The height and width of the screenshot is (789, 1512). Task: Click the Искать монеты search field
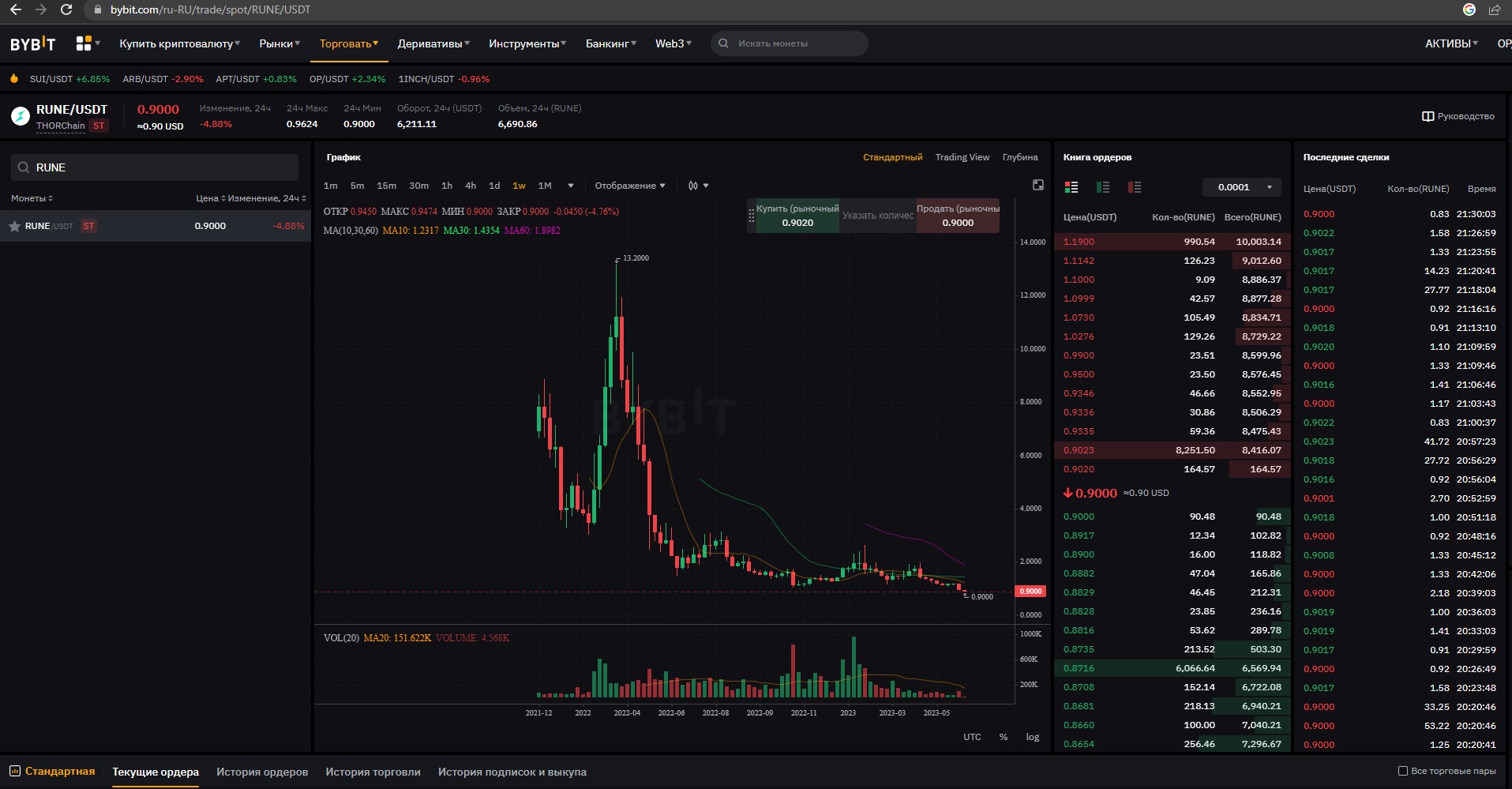[790, 43]
